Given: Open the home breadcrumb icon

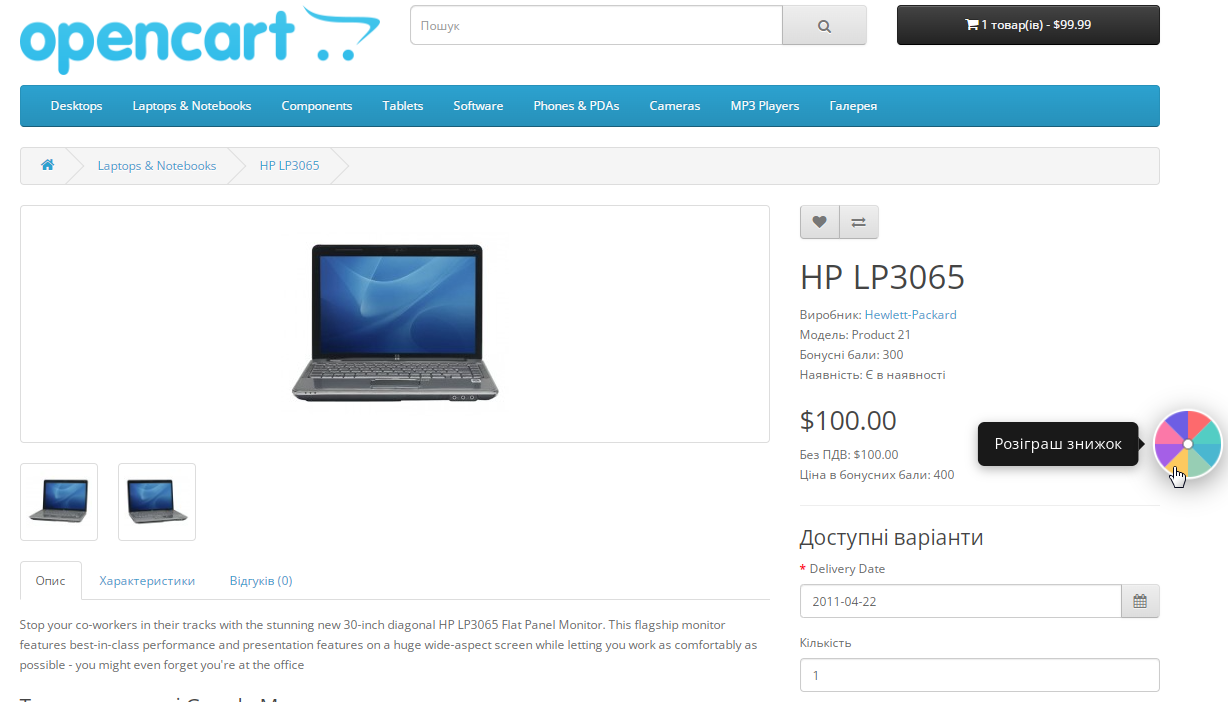Looking at the screenshot, I should [47, 165].
